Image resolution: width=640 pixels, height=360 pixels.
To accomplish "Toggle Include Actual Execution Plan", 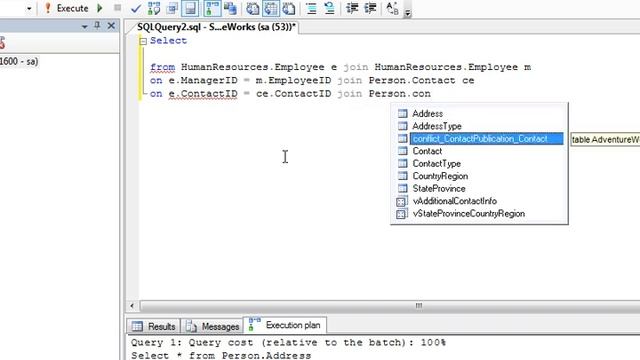I will point(212,8).
